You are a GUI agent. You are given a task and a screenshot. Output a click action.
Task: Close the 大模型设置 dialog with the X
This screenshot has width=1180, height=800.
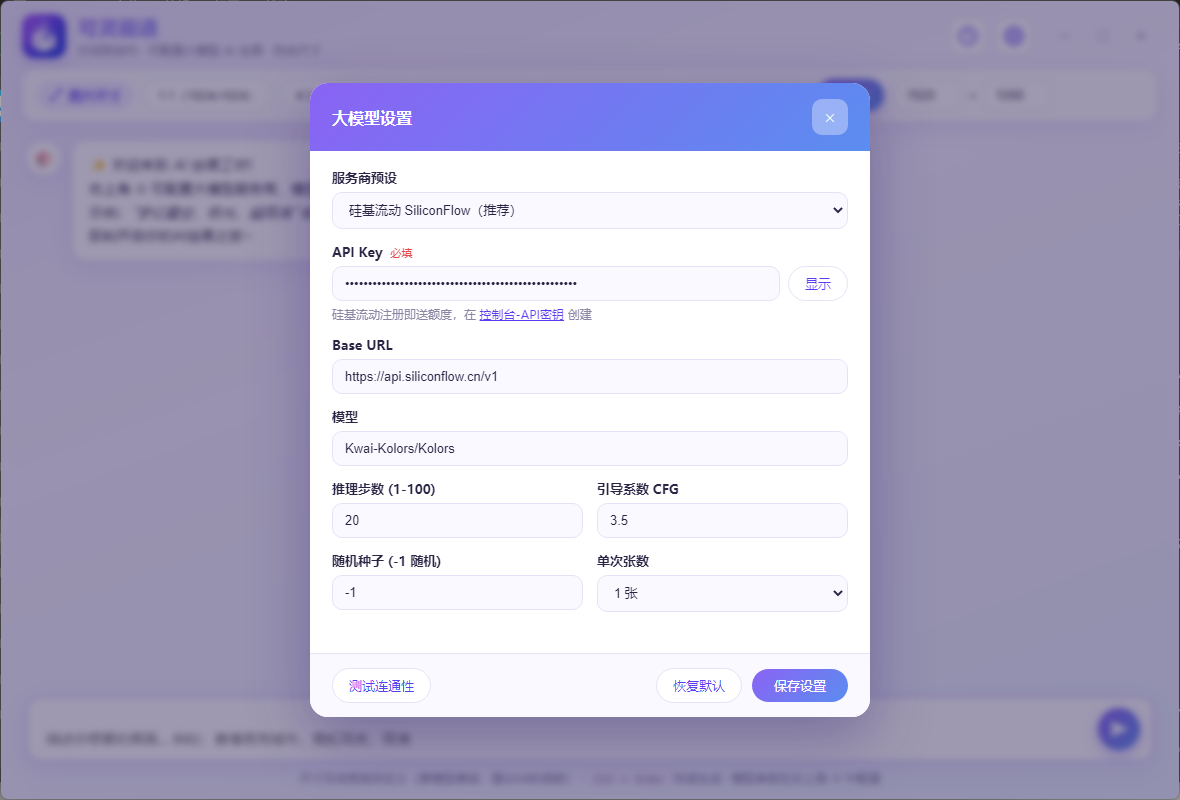(x=829, y=117)
